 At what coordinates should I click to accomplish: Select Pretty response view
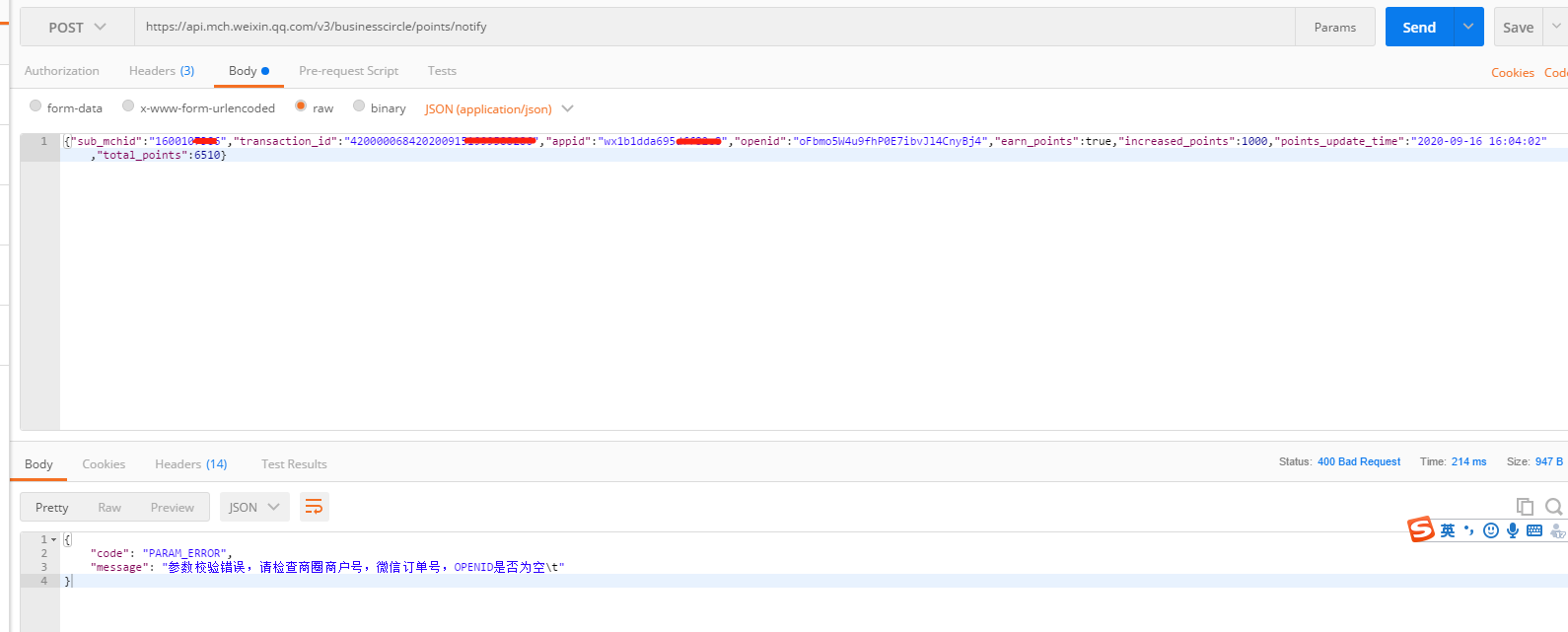[52, 507]
